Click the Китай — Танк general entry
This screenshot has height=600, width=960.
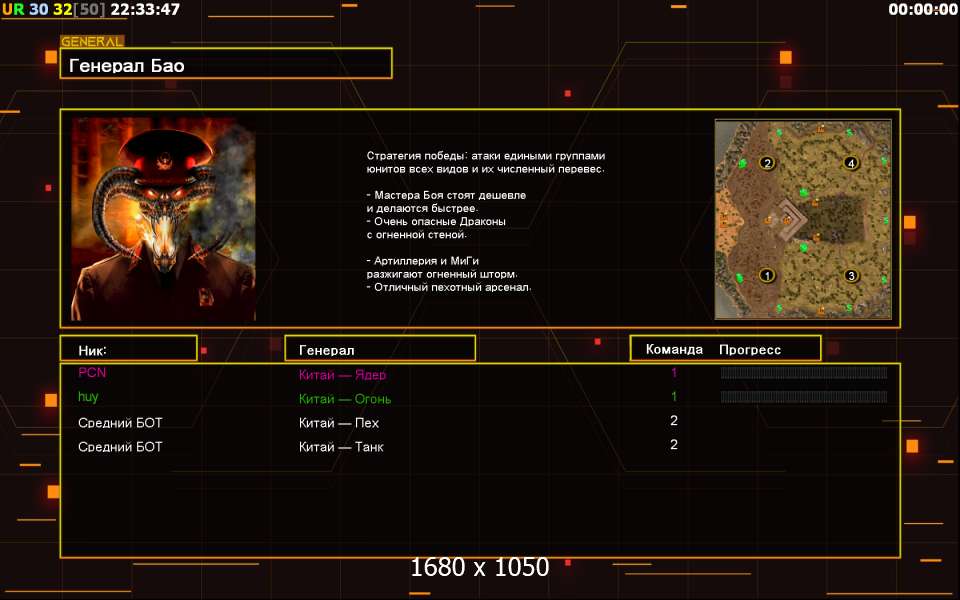pyautogui.click(x=341, y=447)
